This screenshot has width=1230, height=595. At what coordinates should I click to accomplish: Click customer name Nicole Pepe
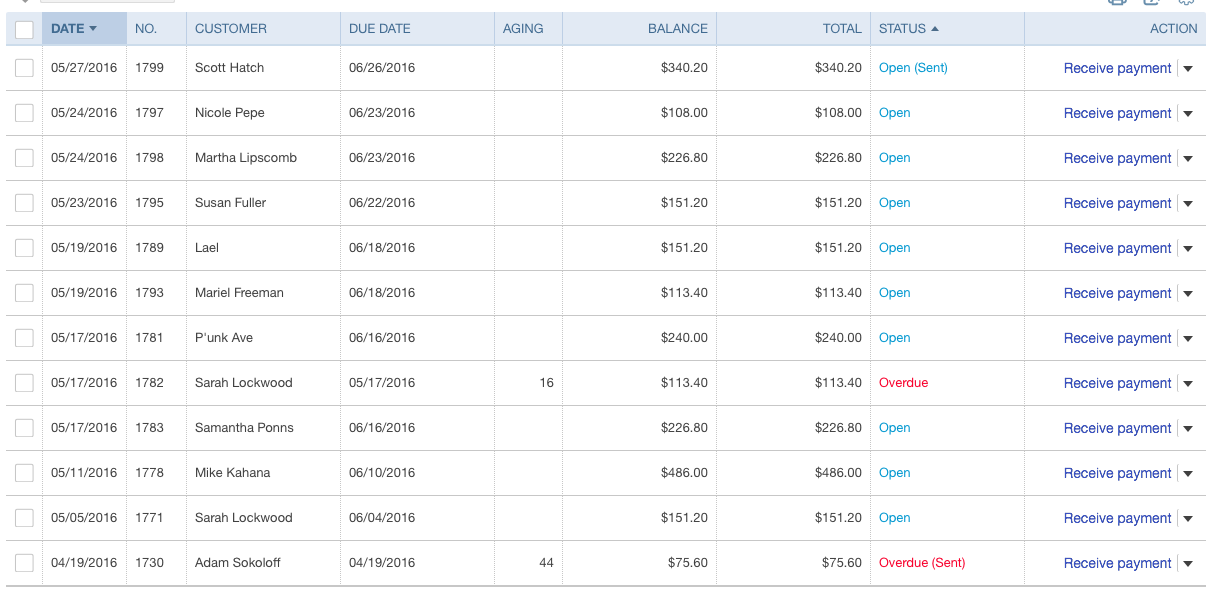click(230, 113)
